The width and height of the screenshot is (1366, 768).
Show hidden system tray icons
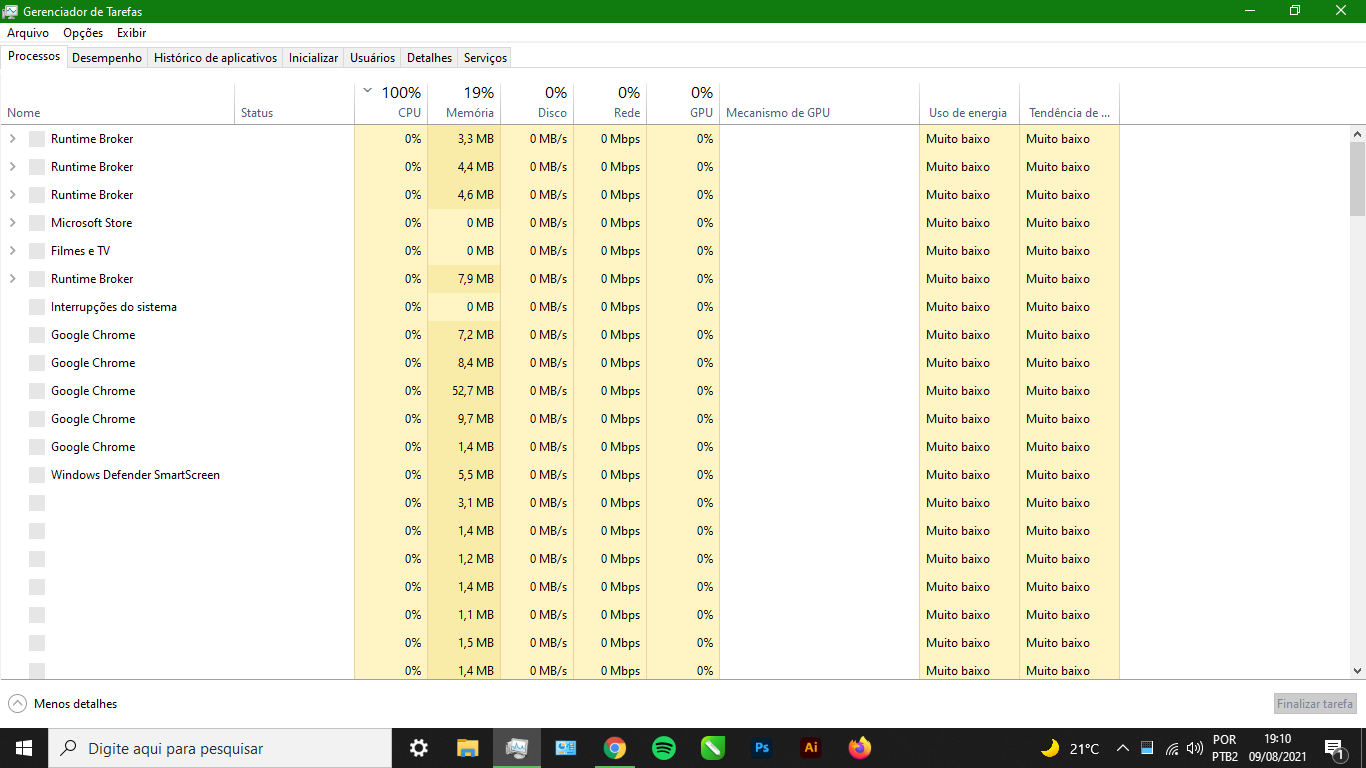[x=1122, y=748]
